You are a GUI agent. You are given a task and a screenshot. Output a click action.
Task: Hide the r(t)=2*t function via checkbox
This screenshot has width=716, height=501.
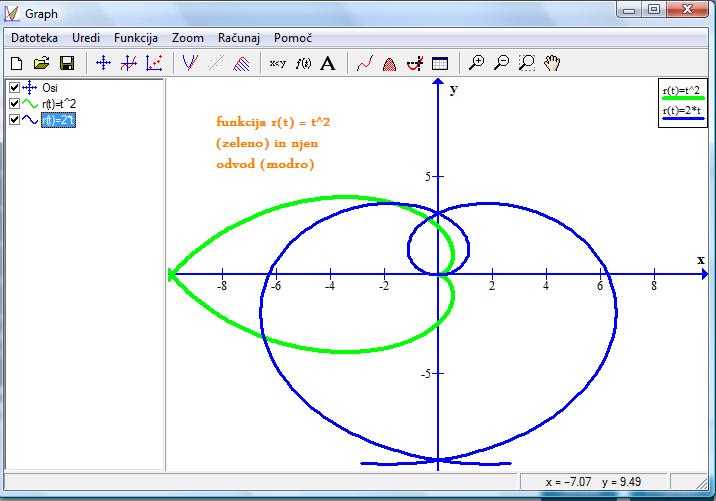pyautogui.click(x=14, y=120)
